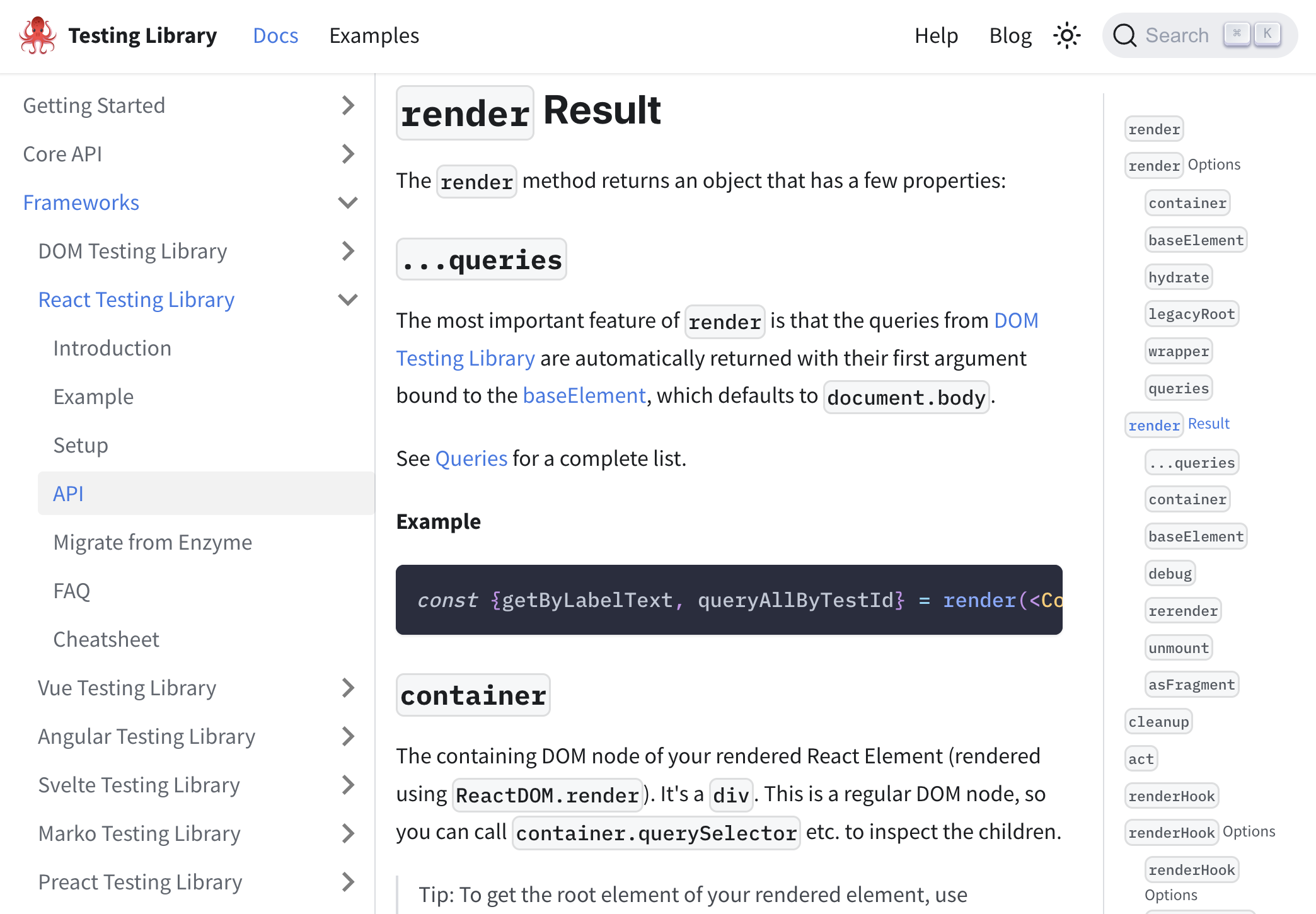This screenshot has width=1316, height=914.
Task: Click the search magnifier icon
Action: click(x=1124, y=35)
